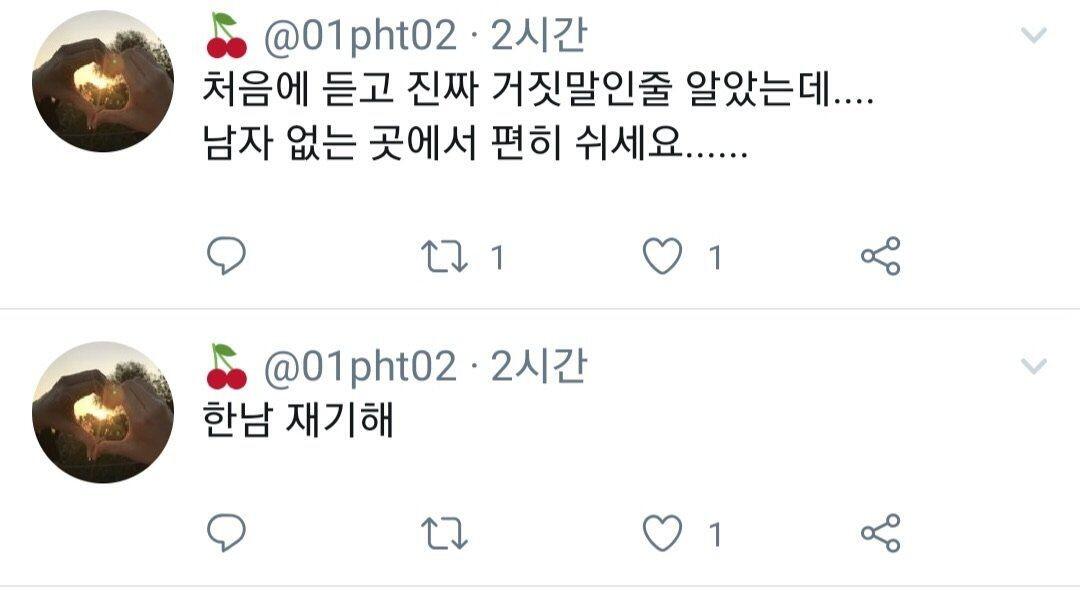
Task: Like the first tweet with heart icon
Action: coord(662,256)
